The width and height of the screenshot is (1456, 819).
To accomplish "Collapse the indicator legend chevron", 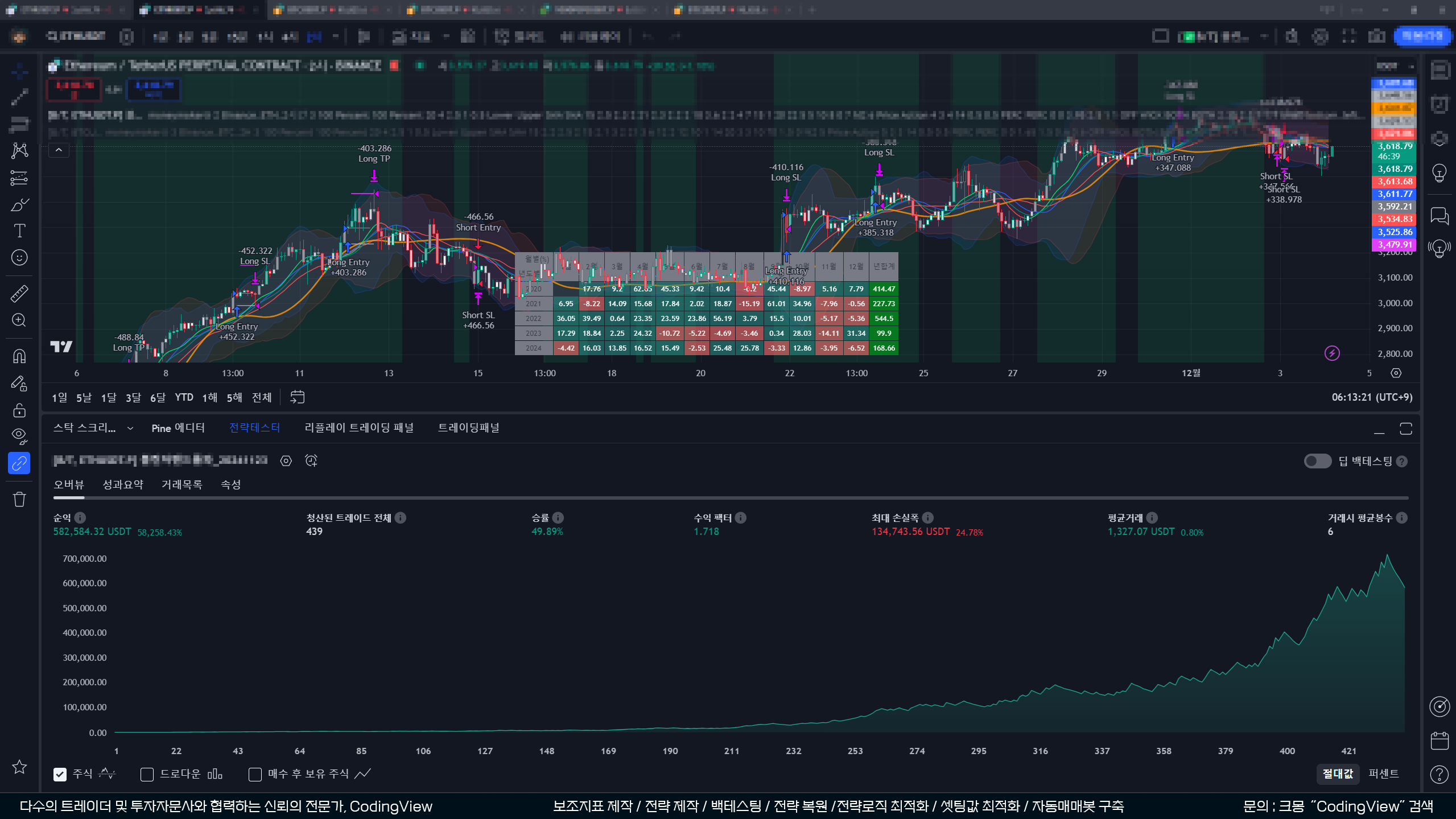I will click(x=59, y=150).
